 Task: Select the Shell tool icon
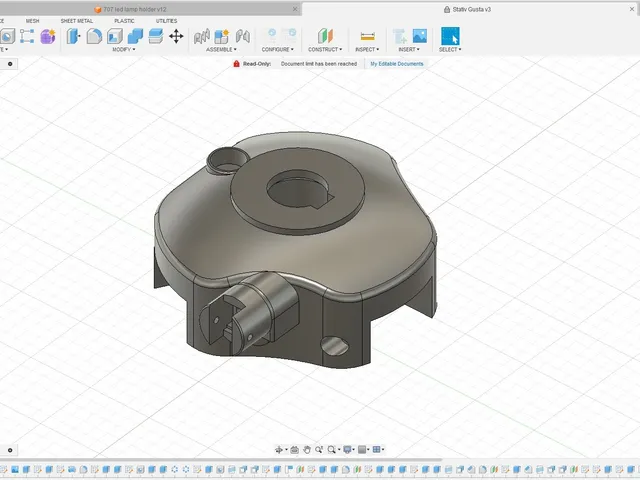[x=115, y=36]
